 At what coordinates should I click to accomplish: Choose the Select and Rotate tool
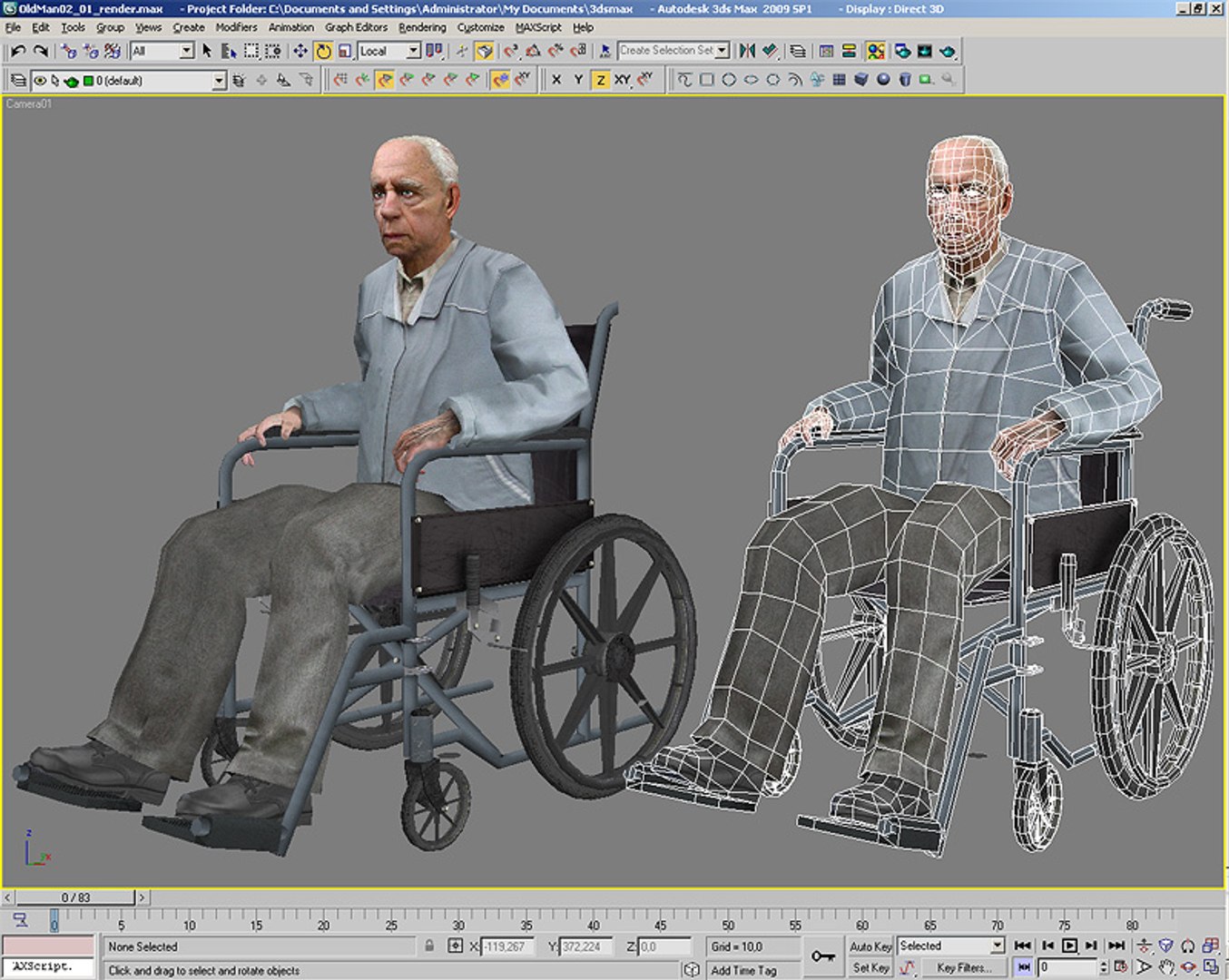tap(323, 52)
